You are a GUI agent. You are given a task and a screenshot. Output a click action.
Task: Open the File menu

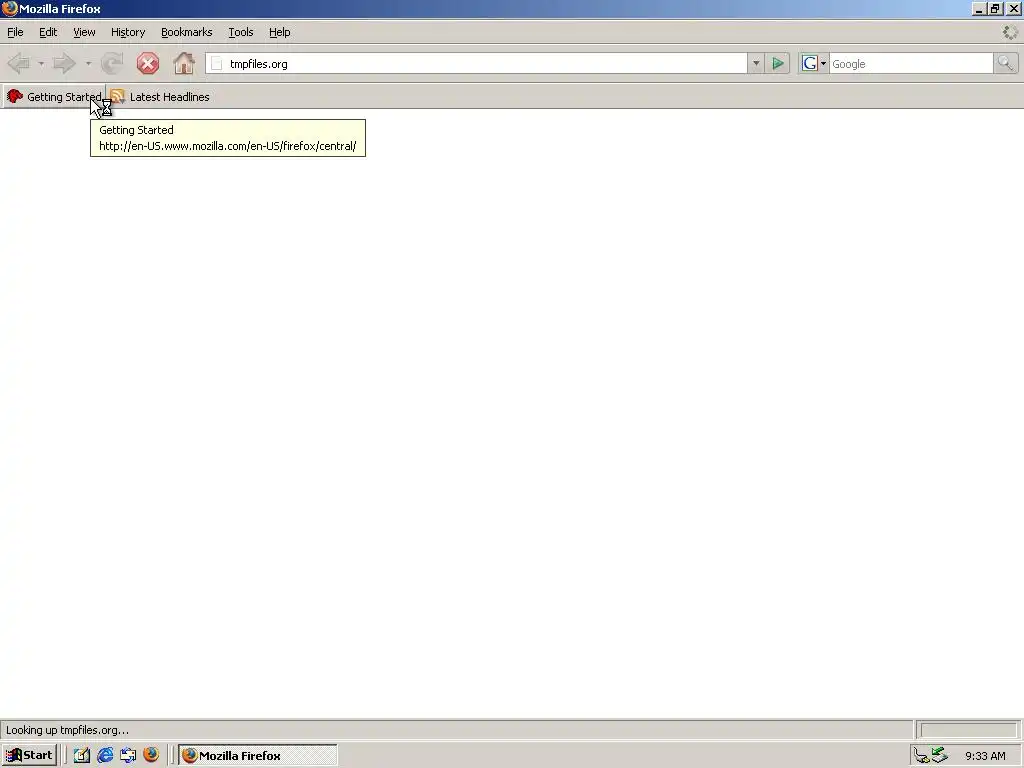[x=15, y=32]
